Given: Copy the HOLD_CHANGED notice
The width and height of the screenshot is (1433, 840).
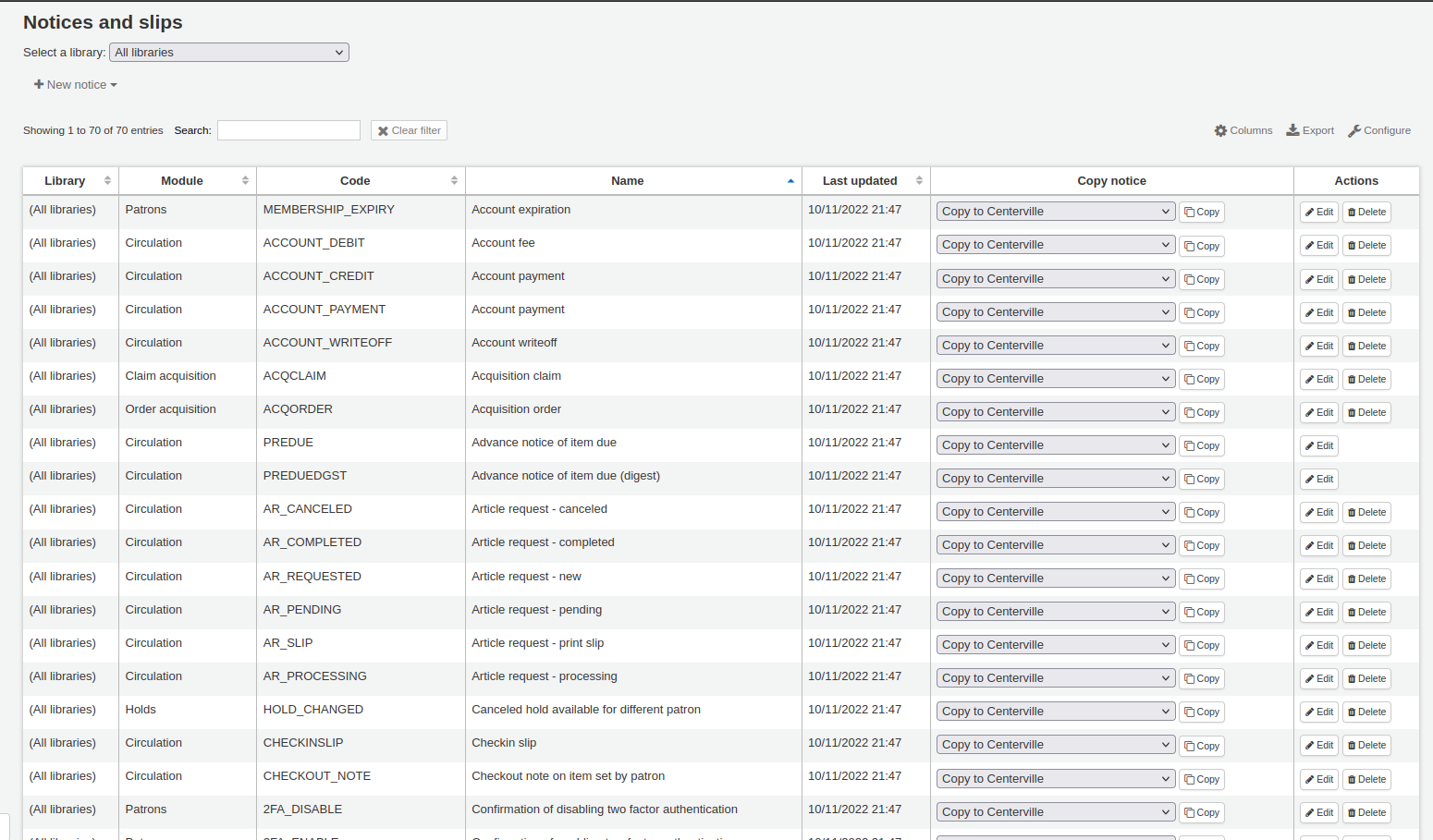Looking at the screenshot, I should pos(1201,712).
